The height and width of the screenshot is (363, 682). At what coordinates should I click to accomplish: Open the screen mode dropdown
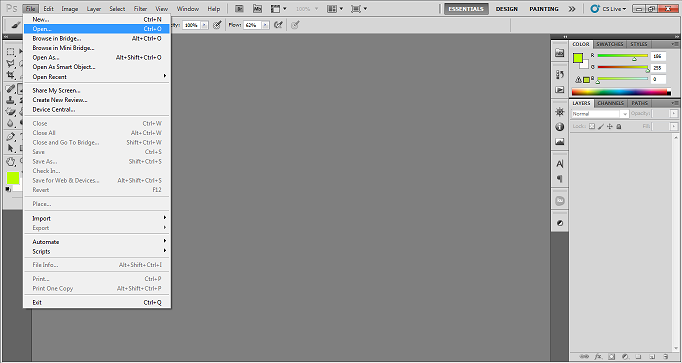coord(359,8)
